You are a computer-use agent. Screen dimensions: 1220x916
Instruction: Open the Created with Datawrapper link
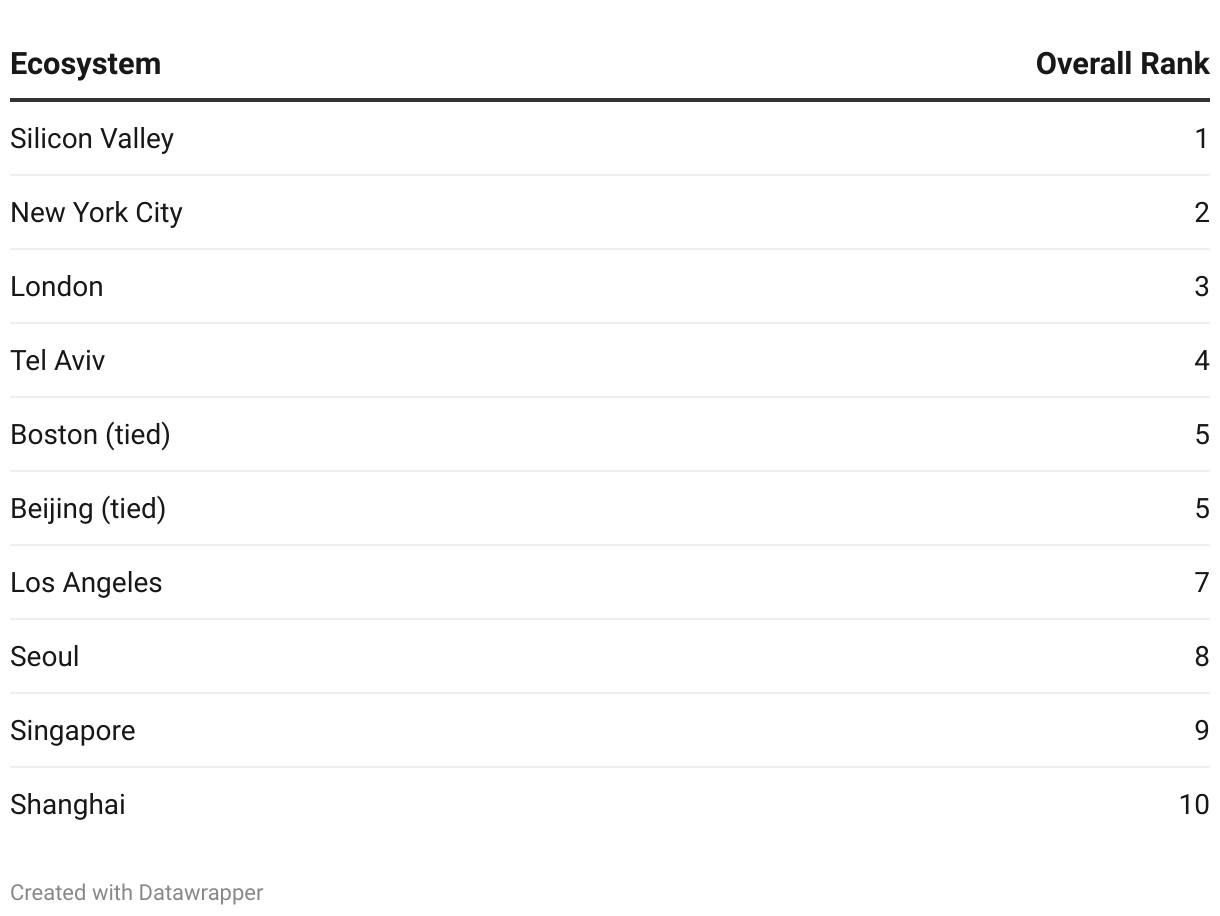137,892
